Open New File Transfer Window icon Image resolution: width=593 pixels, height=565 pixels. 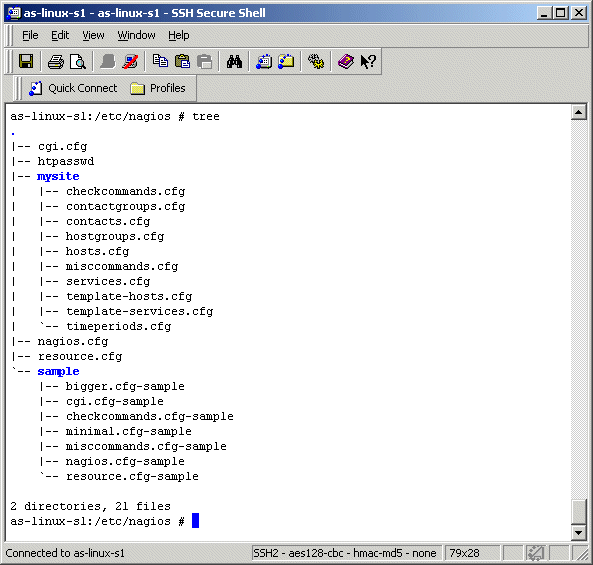click(286, 61)
